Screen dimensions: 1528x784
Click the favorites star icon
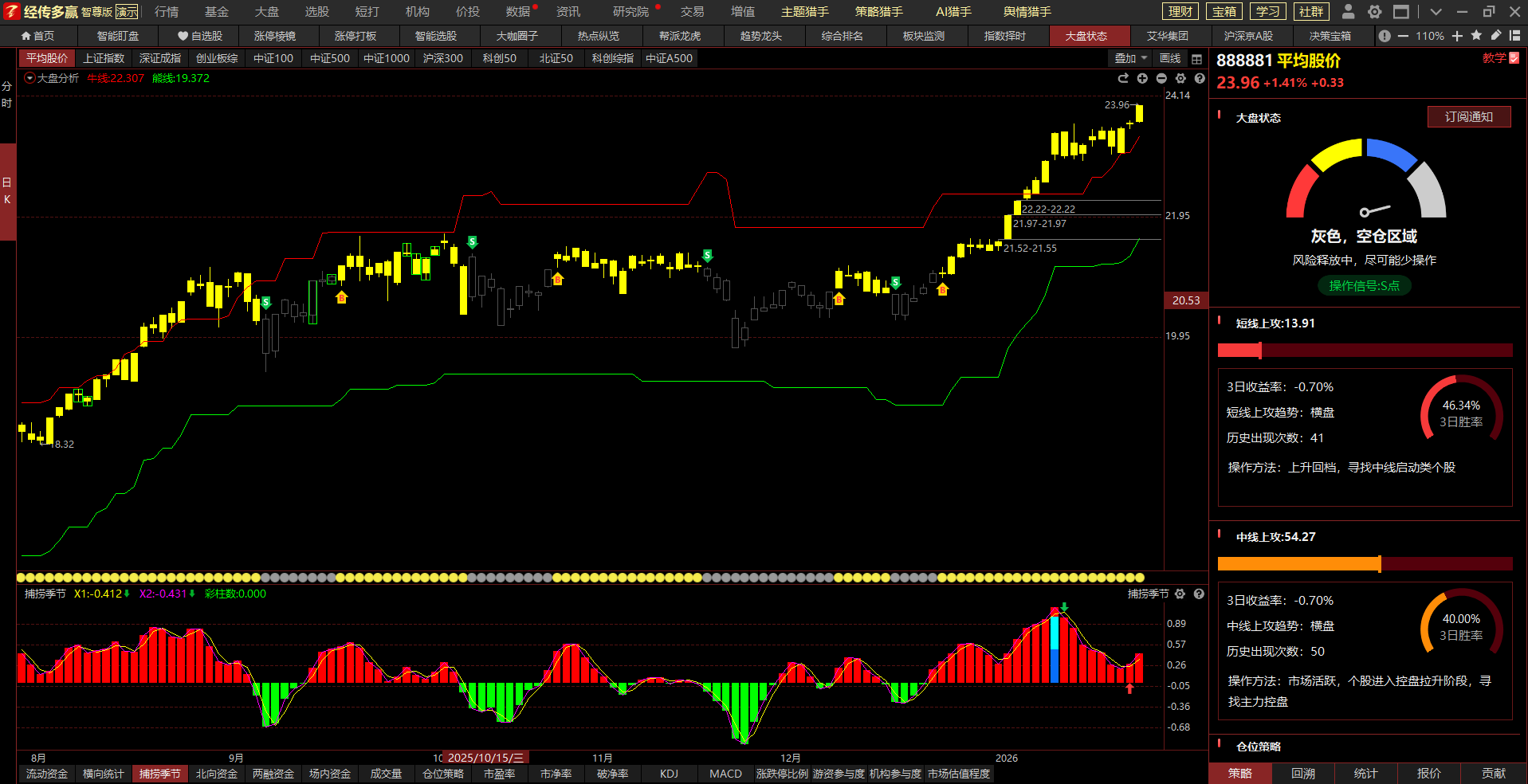click(1476, 36)
